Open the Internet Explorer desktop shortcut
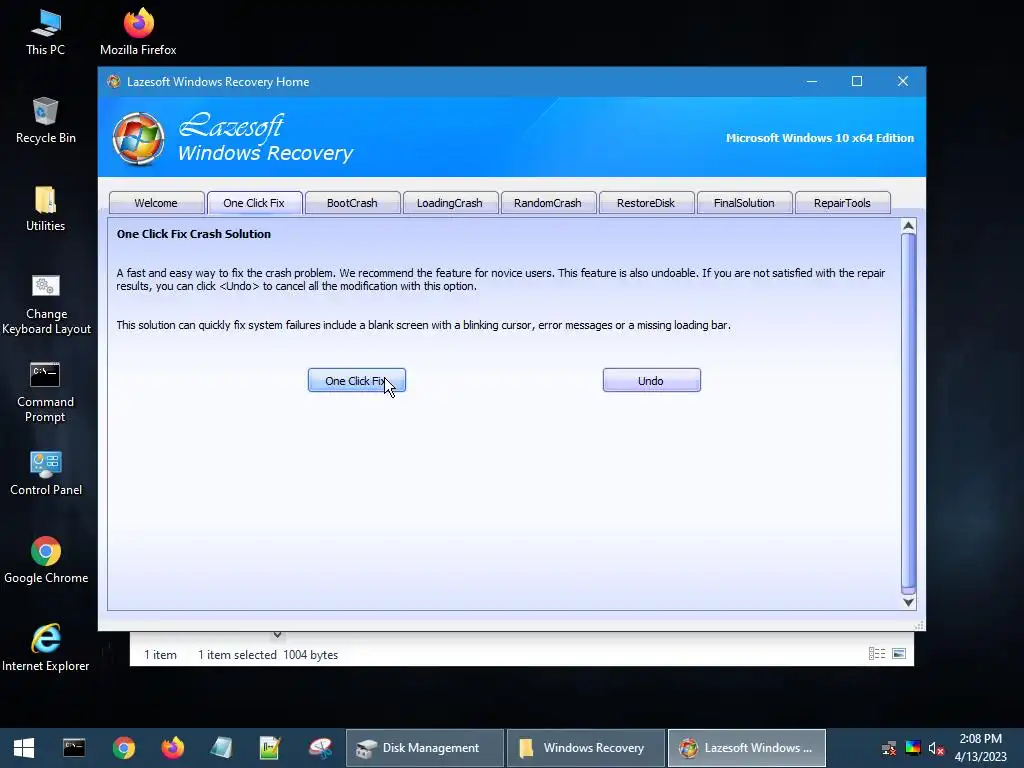1024x768 pixels. (46, 648)
